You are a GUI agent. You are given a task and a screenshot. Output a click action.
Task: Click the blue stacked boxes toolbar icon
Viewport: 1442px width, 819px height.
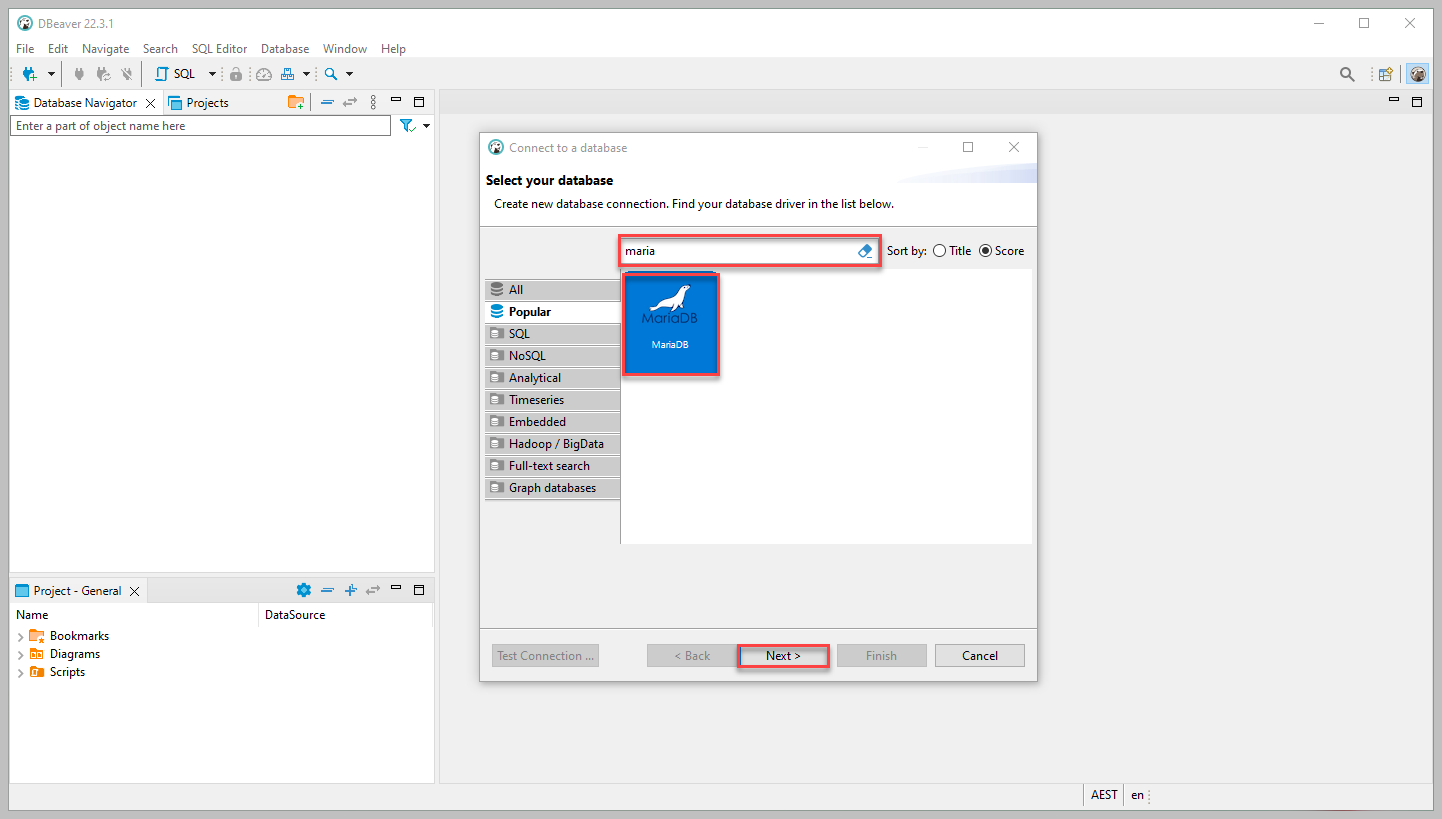pos(287,74)
